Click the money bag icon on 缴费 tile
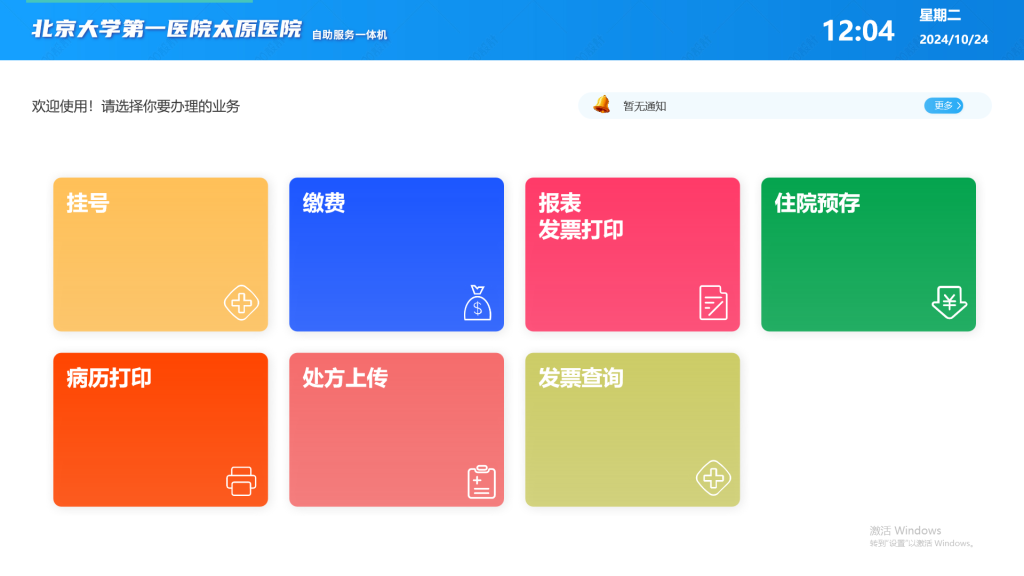Viewport: 1024px width, 576px height. coord(477,302)
